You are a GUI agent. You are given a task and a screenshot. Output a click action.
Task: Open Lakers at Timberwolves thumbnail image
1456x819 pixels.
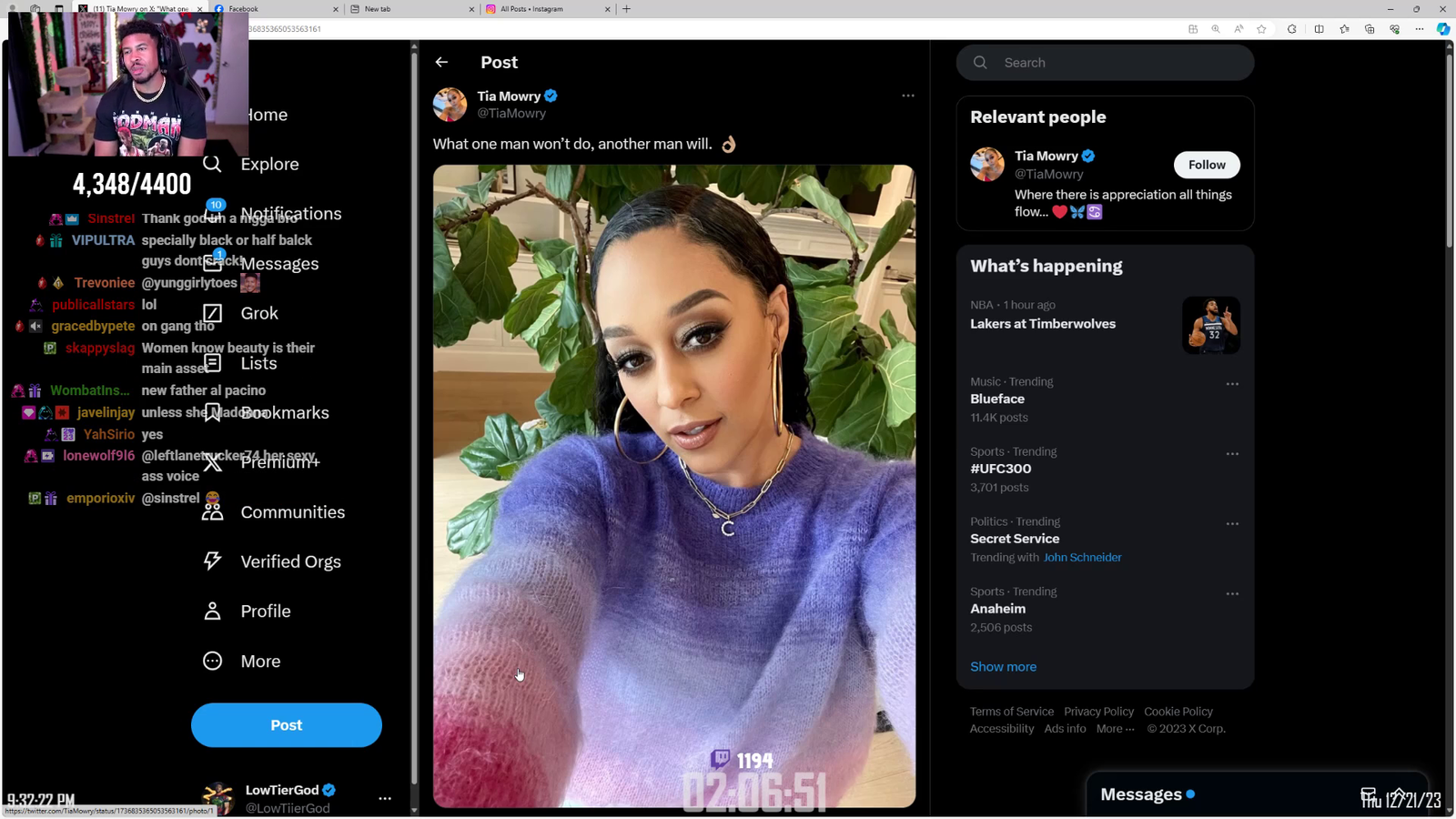(1211, 325)
